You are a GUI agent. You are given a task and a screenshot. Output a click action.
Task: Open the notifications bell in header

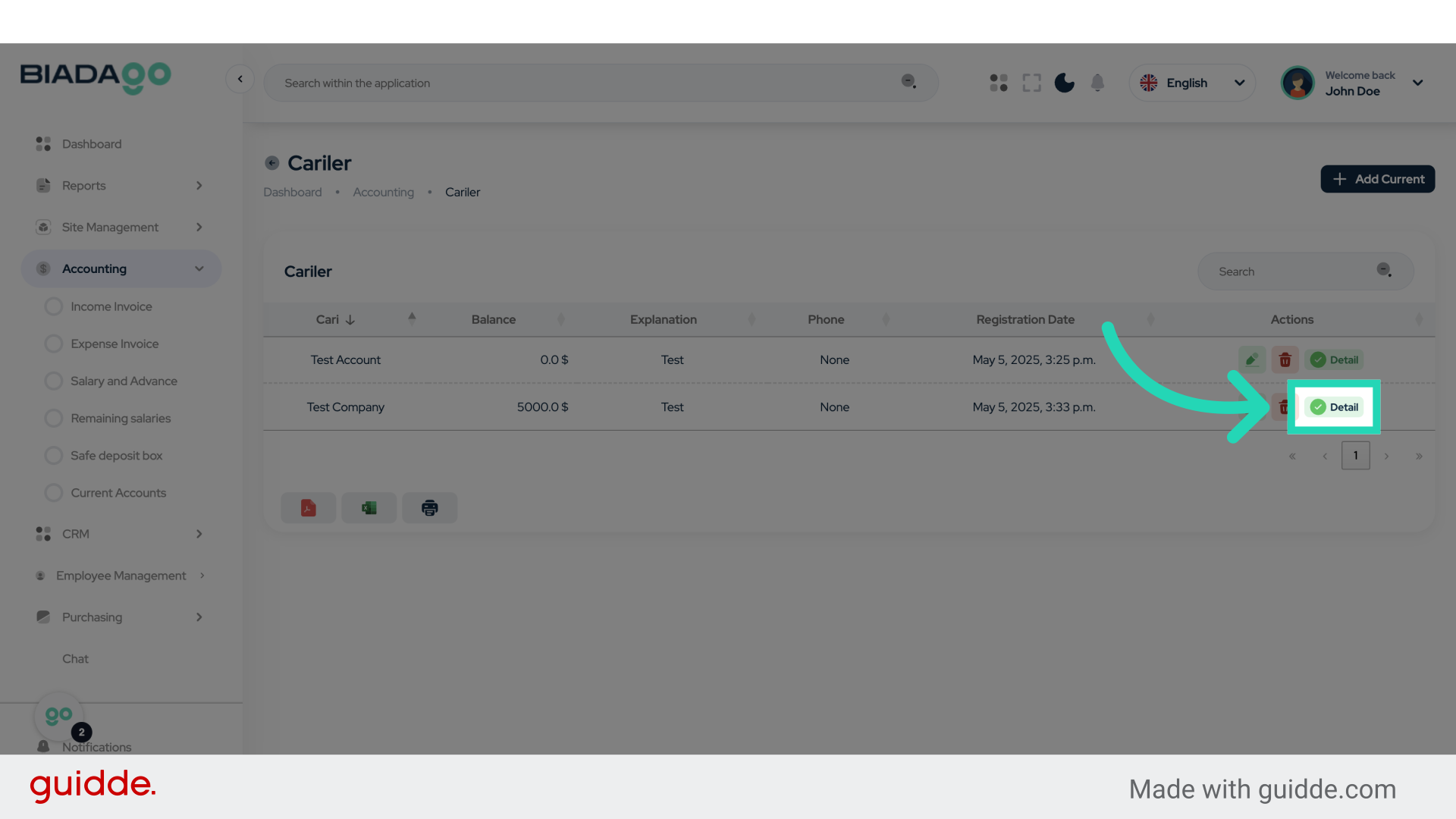click(x=1097, y=83)
